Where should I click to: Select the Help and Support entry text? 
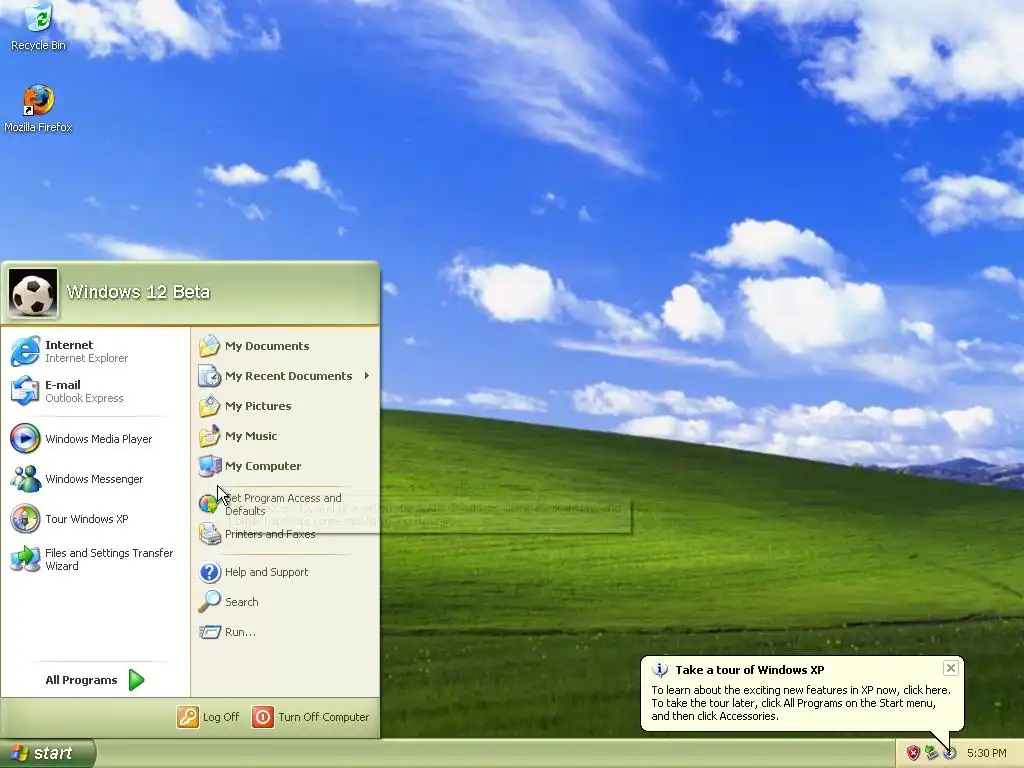266,572
